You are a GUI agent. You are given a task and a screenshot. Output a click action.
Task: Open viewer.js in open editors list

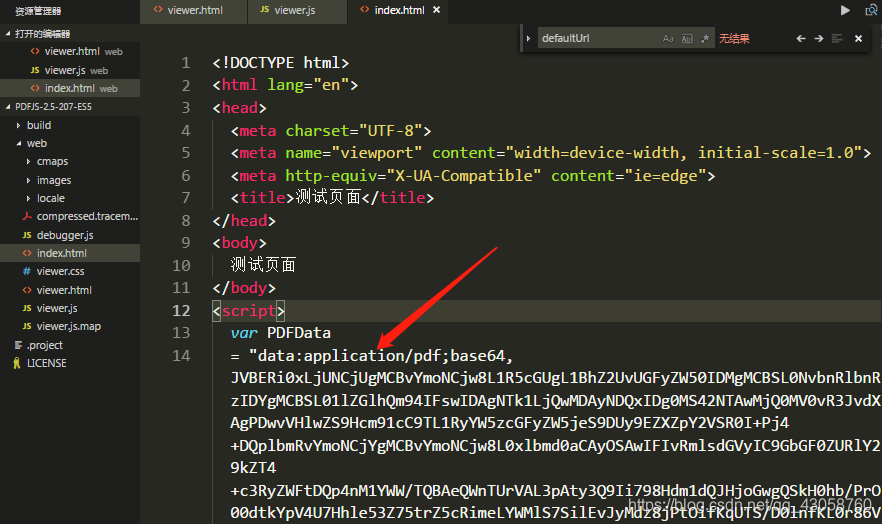pyautogui.click(x=70, y=70)
